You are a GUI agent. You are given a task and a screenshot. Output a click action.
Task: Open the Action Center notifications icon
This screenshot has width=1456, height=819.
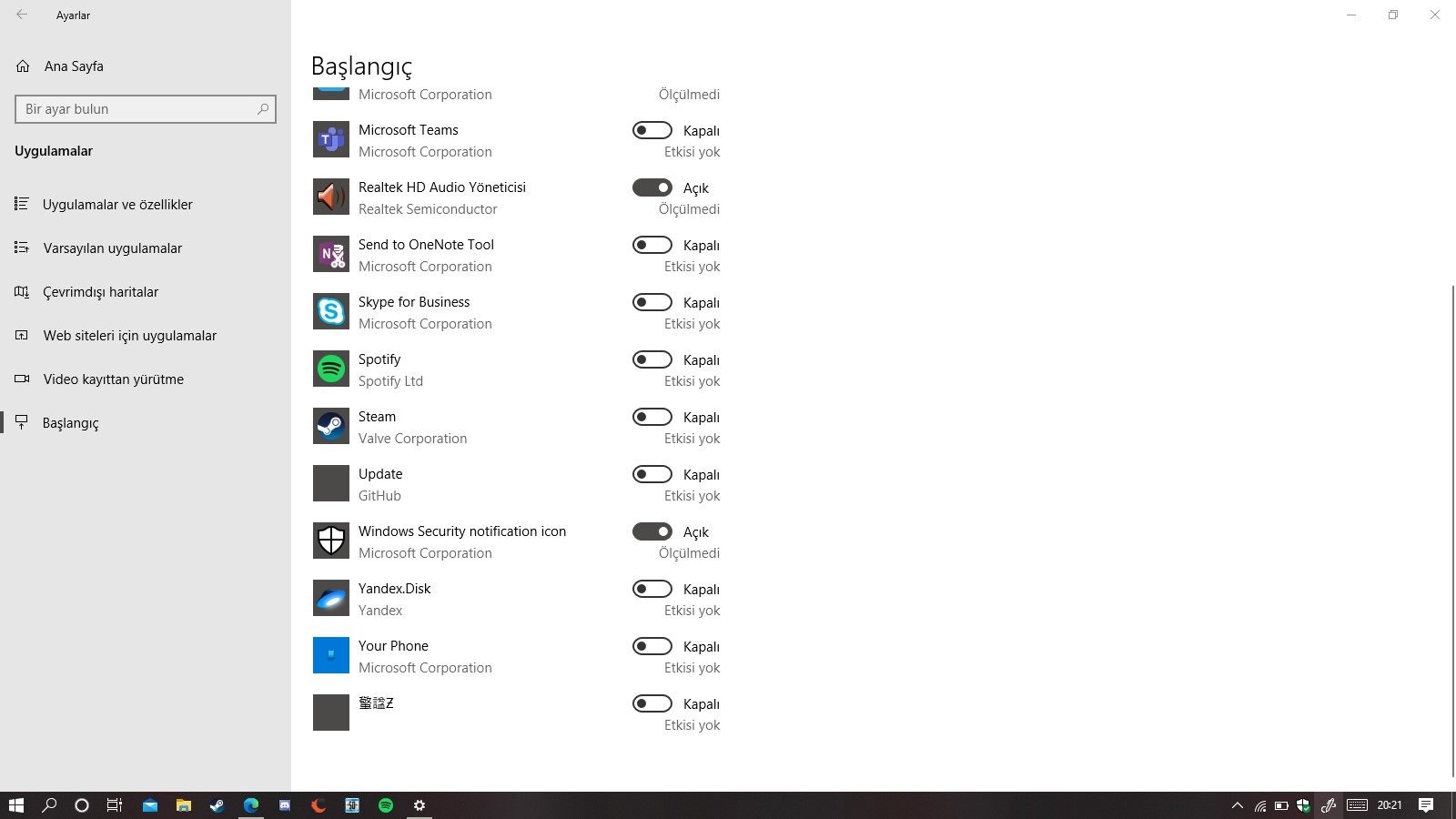tap(1426, 805)
